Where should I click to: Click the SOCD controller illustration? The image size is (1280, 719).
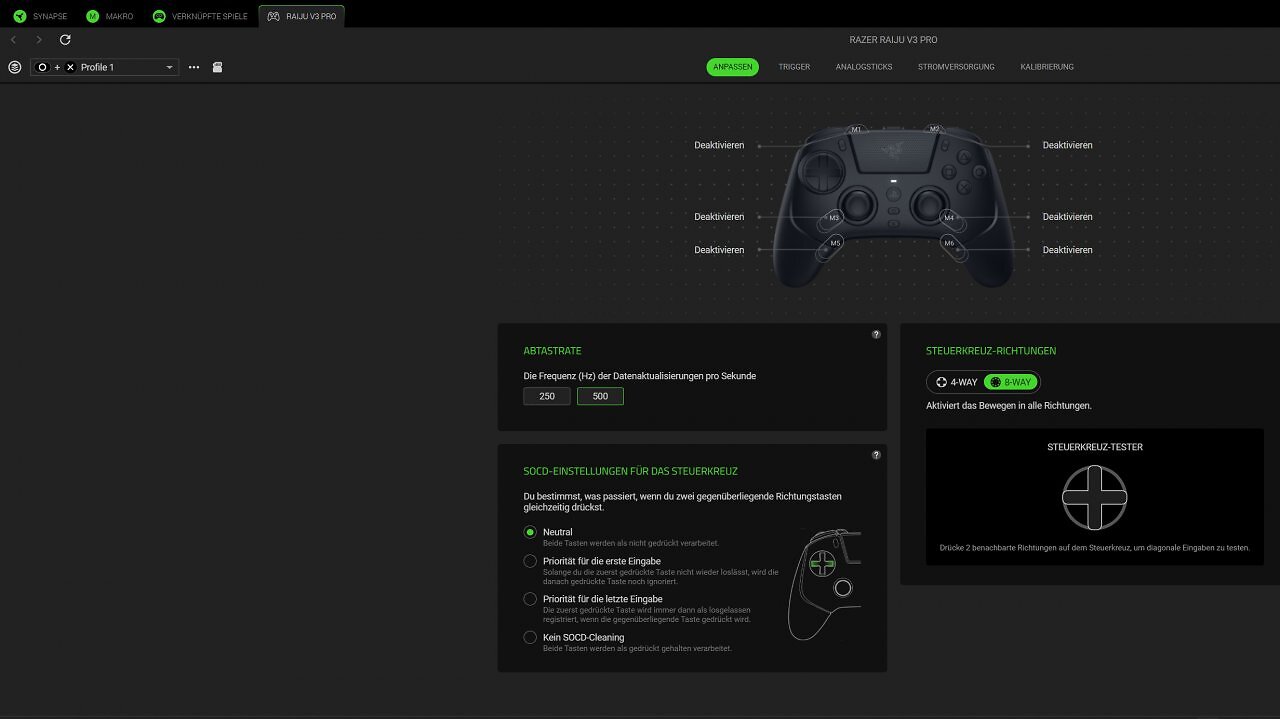(824, 585)
